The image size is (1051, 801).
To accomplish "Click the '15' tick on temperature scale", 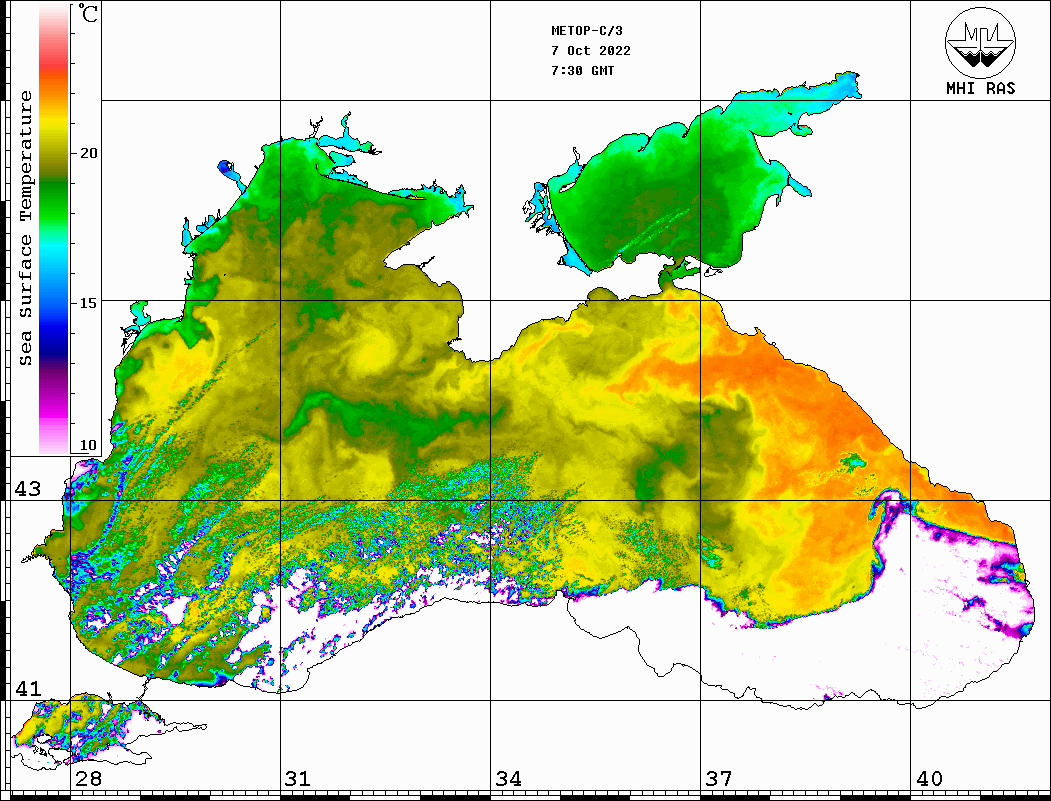I will coord(88,303).
